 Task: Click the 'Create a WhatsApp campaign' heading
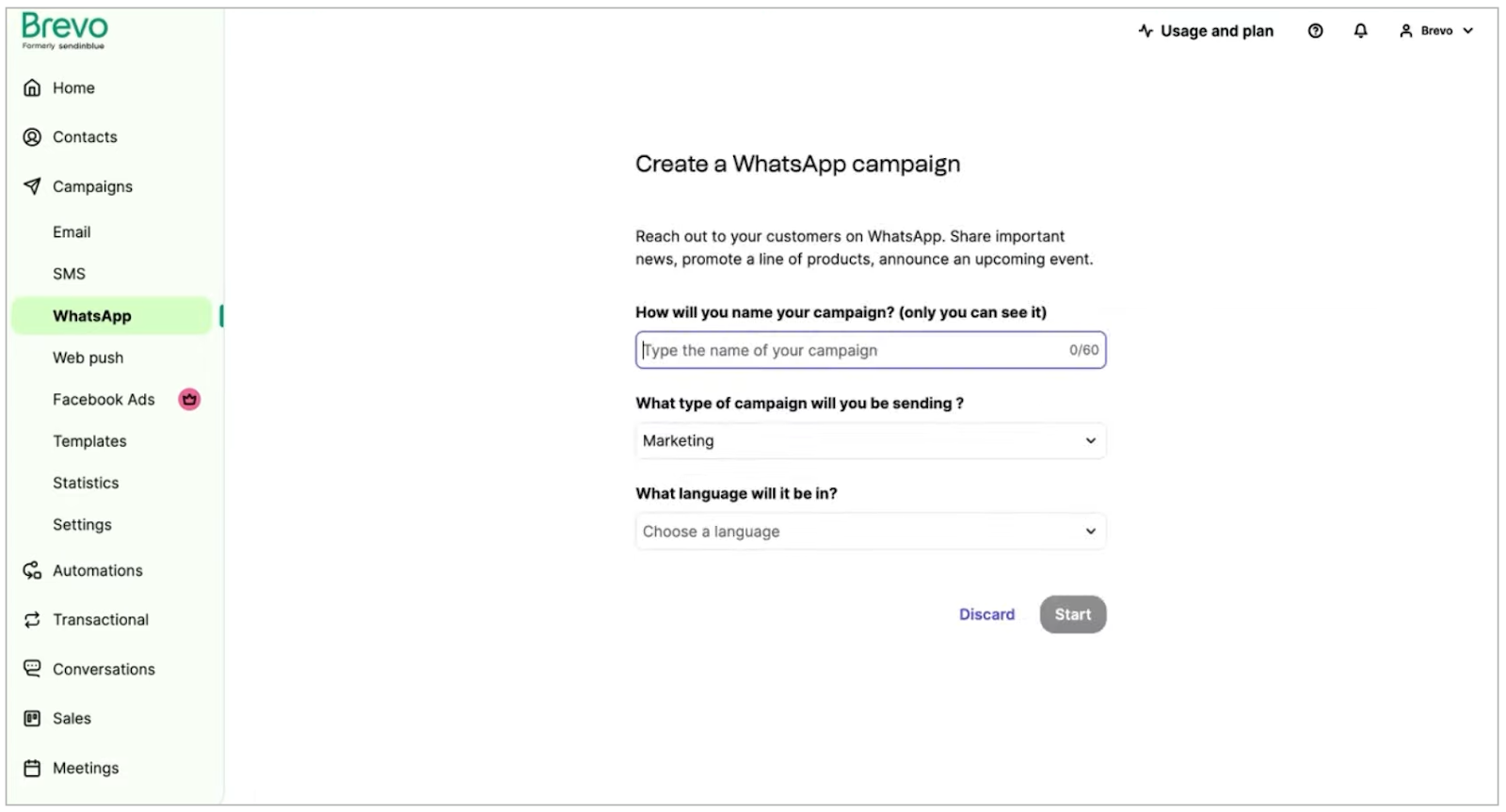pyautogui.click(x=797, y=164)
